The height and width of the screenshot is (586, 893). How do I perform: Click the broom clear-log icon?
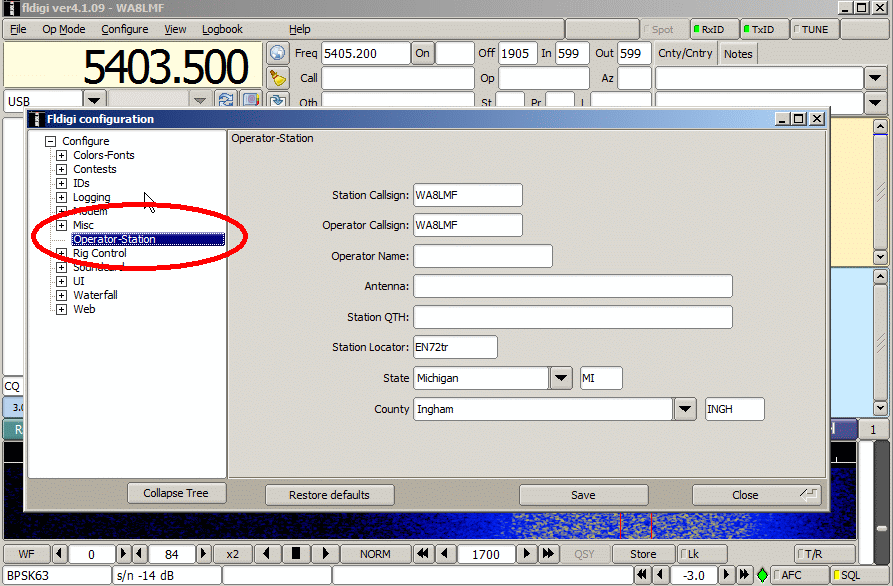pyautogui.click(x=277, y=78)
